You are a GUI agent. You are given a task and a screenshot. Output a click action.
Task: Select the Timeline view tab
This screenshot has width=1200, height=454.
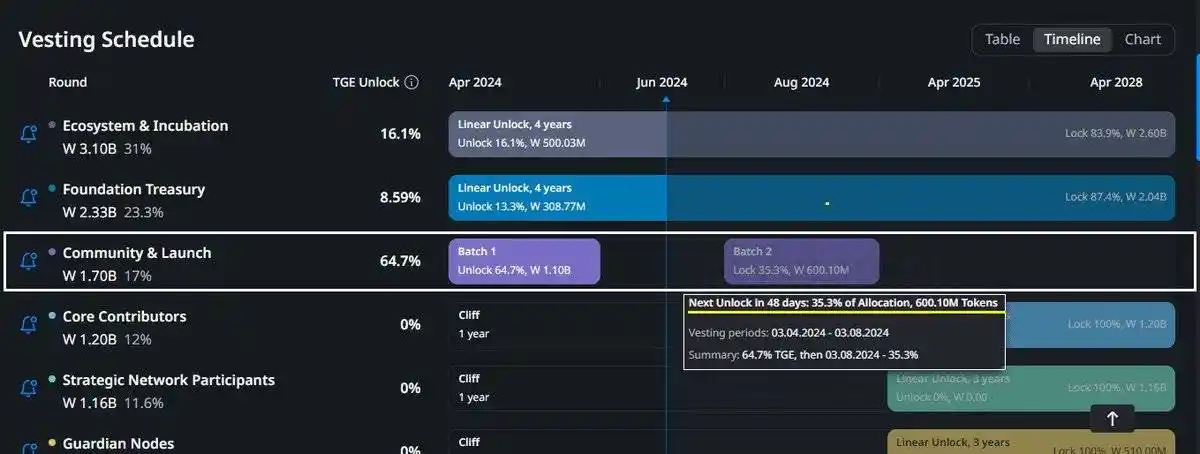[x=1072, y=40]
